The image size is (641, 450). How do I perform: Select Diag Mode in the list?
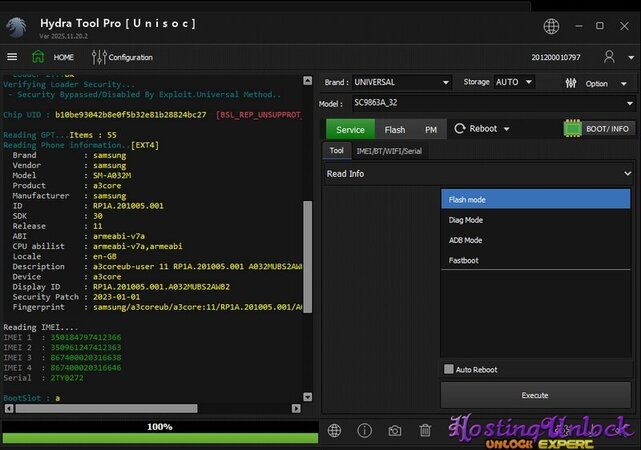(x=466, y=220)
